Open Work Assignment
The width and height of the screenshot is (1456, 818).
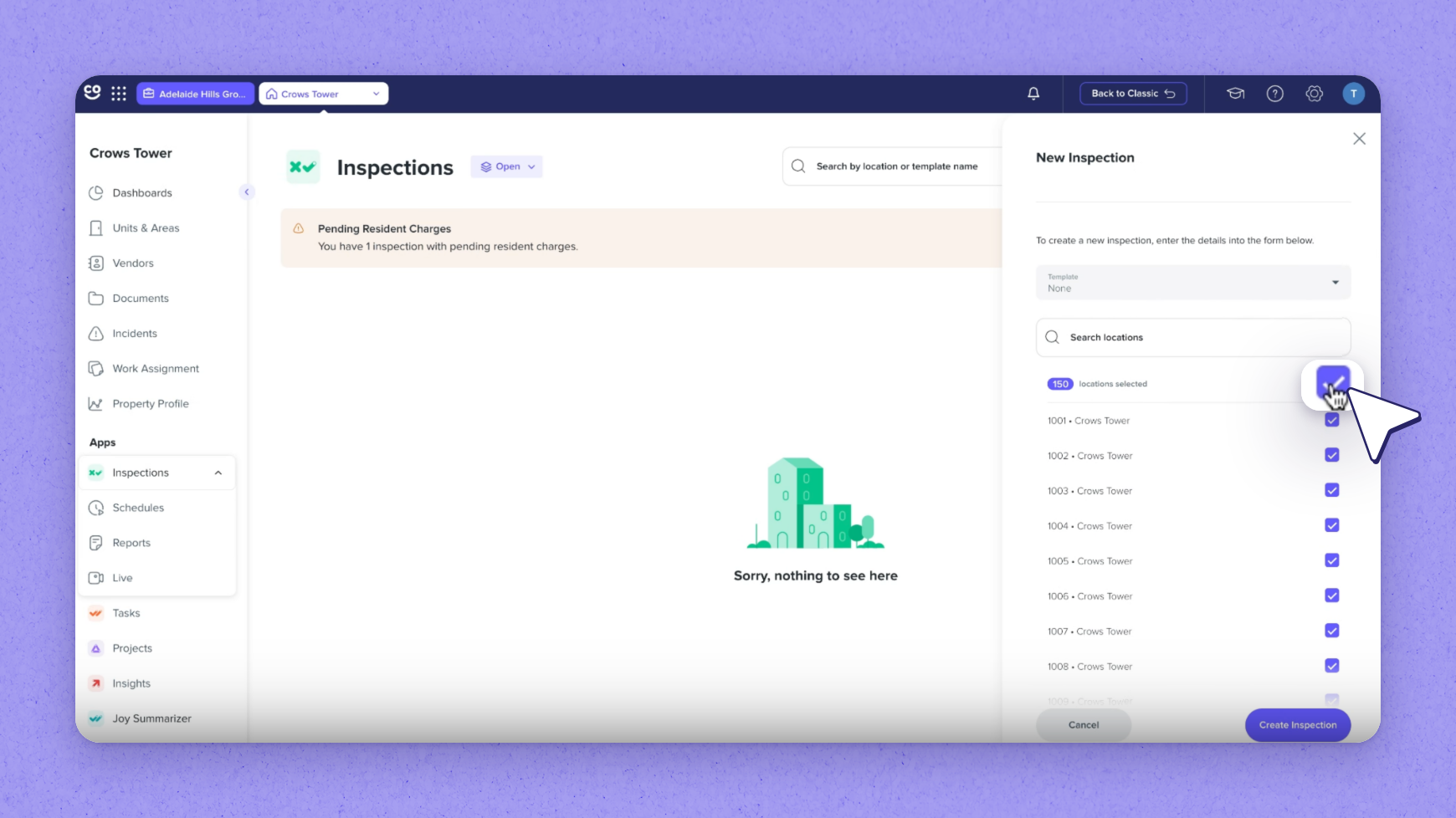[156, 369]
